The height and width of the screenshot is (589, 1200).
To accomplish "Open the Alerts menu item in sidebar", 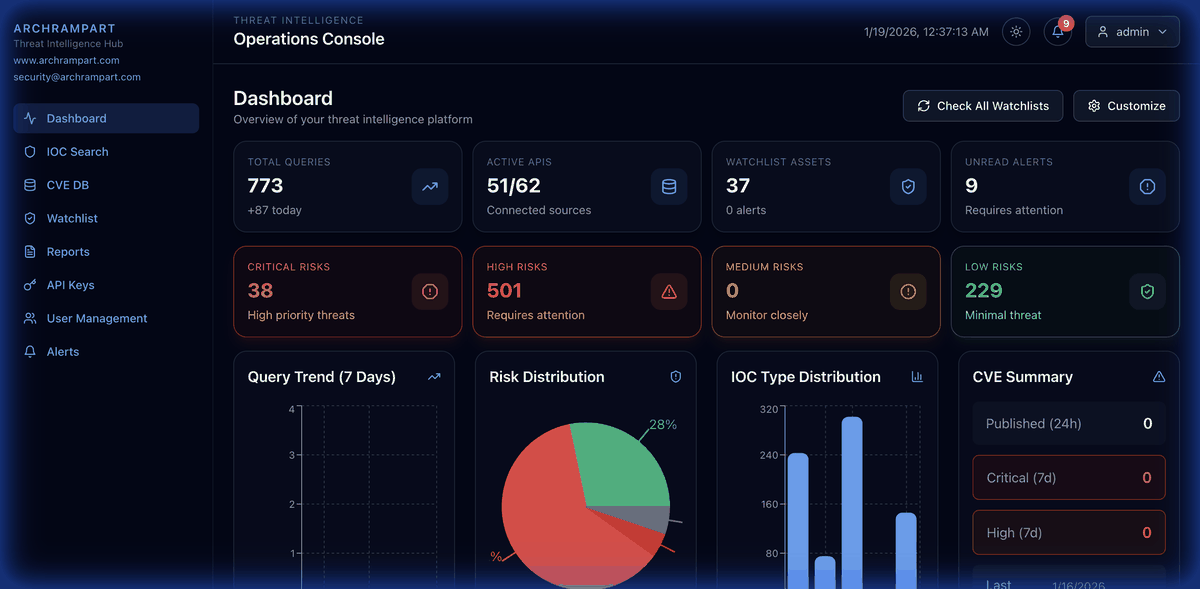I will pyautogui.click(x=60, y=351).
